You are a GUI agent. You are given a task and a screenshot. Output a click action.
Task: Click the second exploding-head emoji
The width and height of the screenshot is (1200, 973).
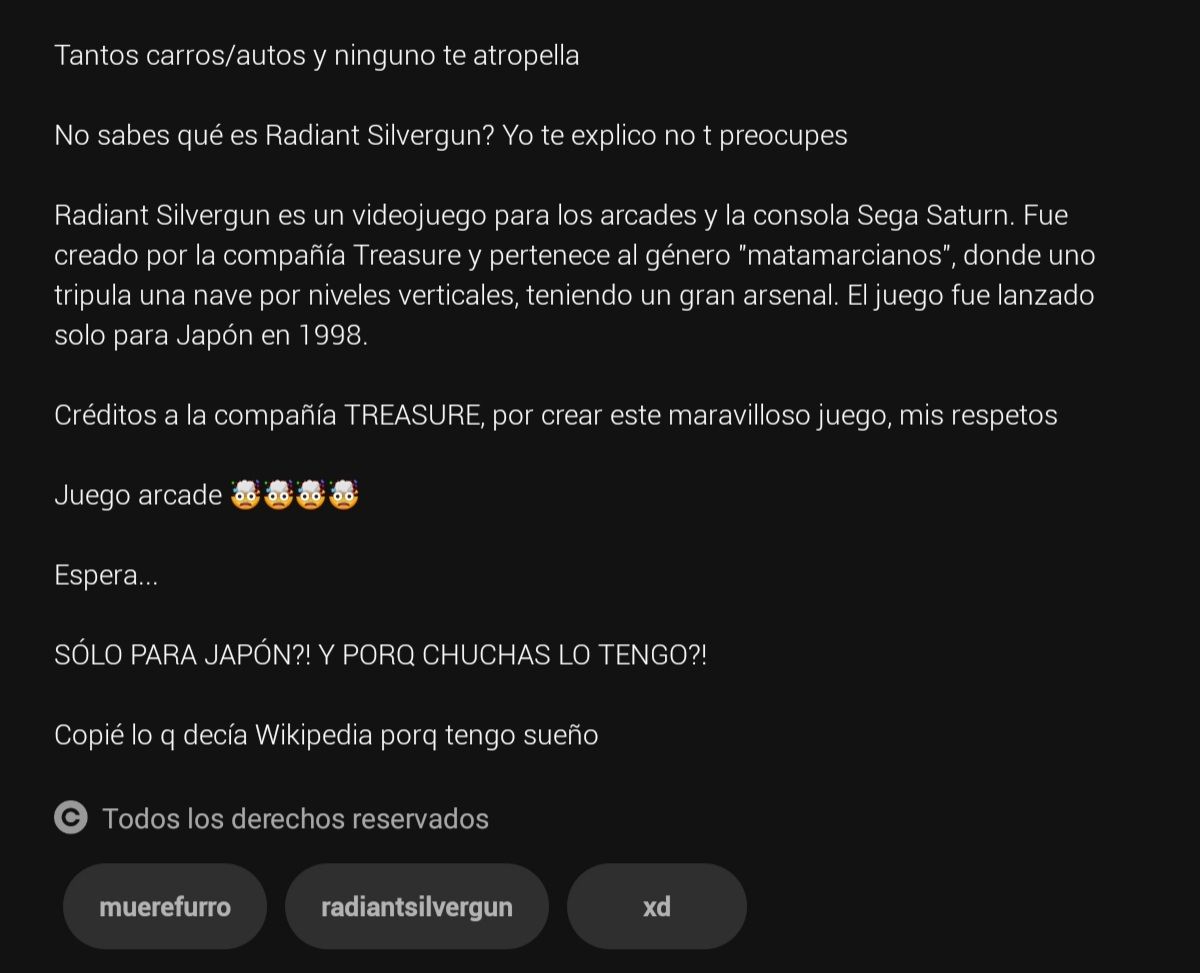(278, 494)
